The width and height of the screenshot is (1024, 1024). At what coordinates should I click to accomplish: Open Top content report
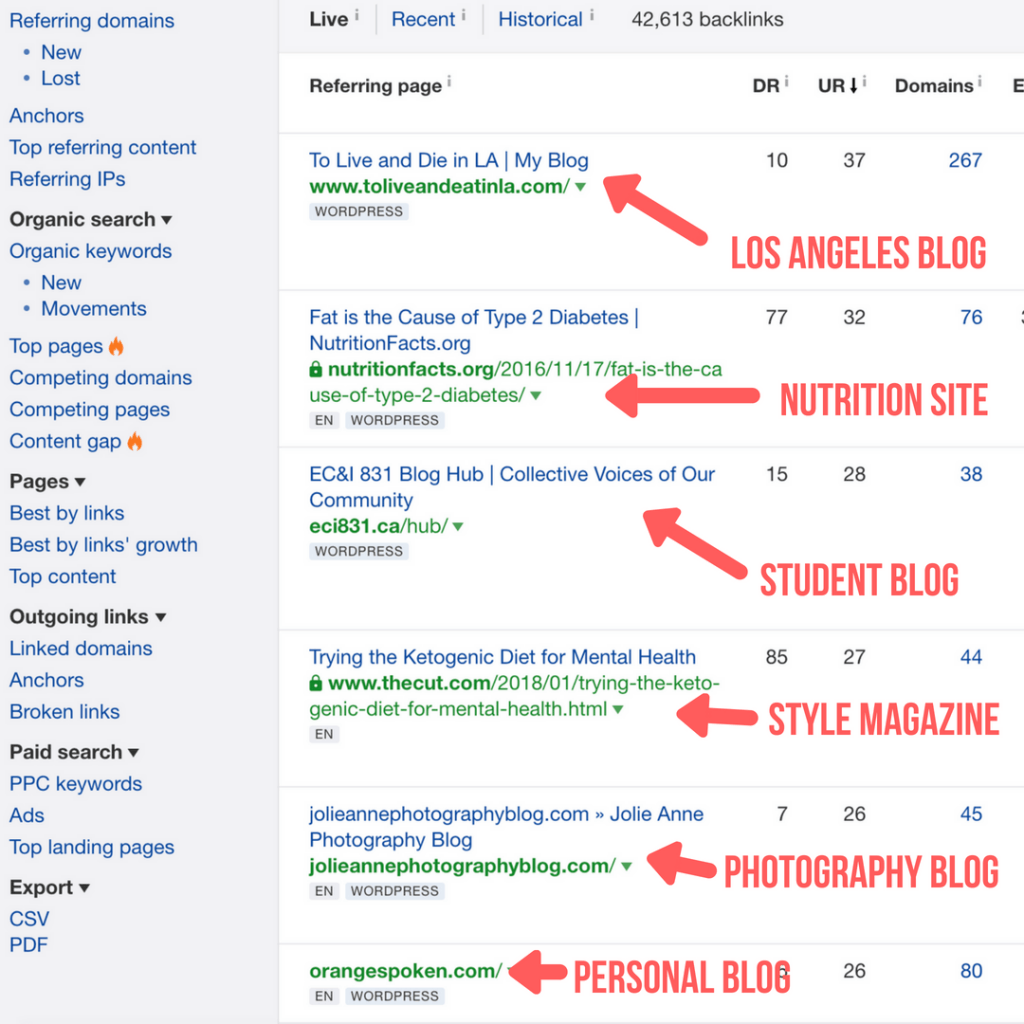point(63,577)
